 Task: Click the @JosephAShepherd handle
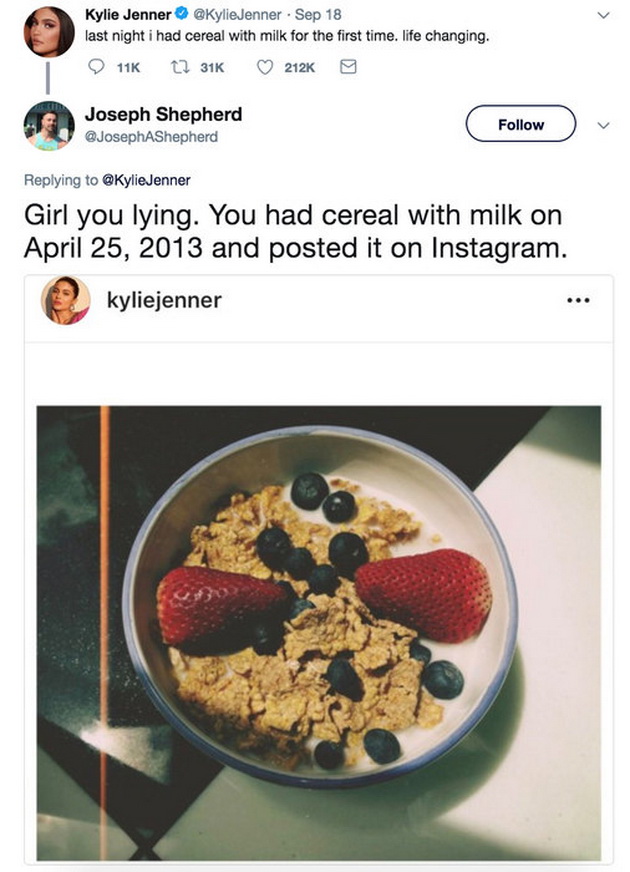click(151, 137)
